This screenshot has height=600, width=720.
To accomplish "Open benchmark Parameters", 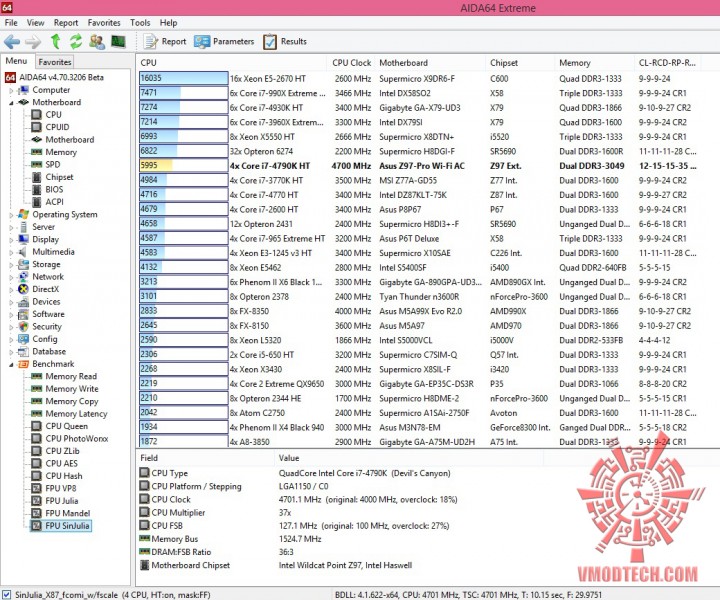I will click(x=224, y=42).
